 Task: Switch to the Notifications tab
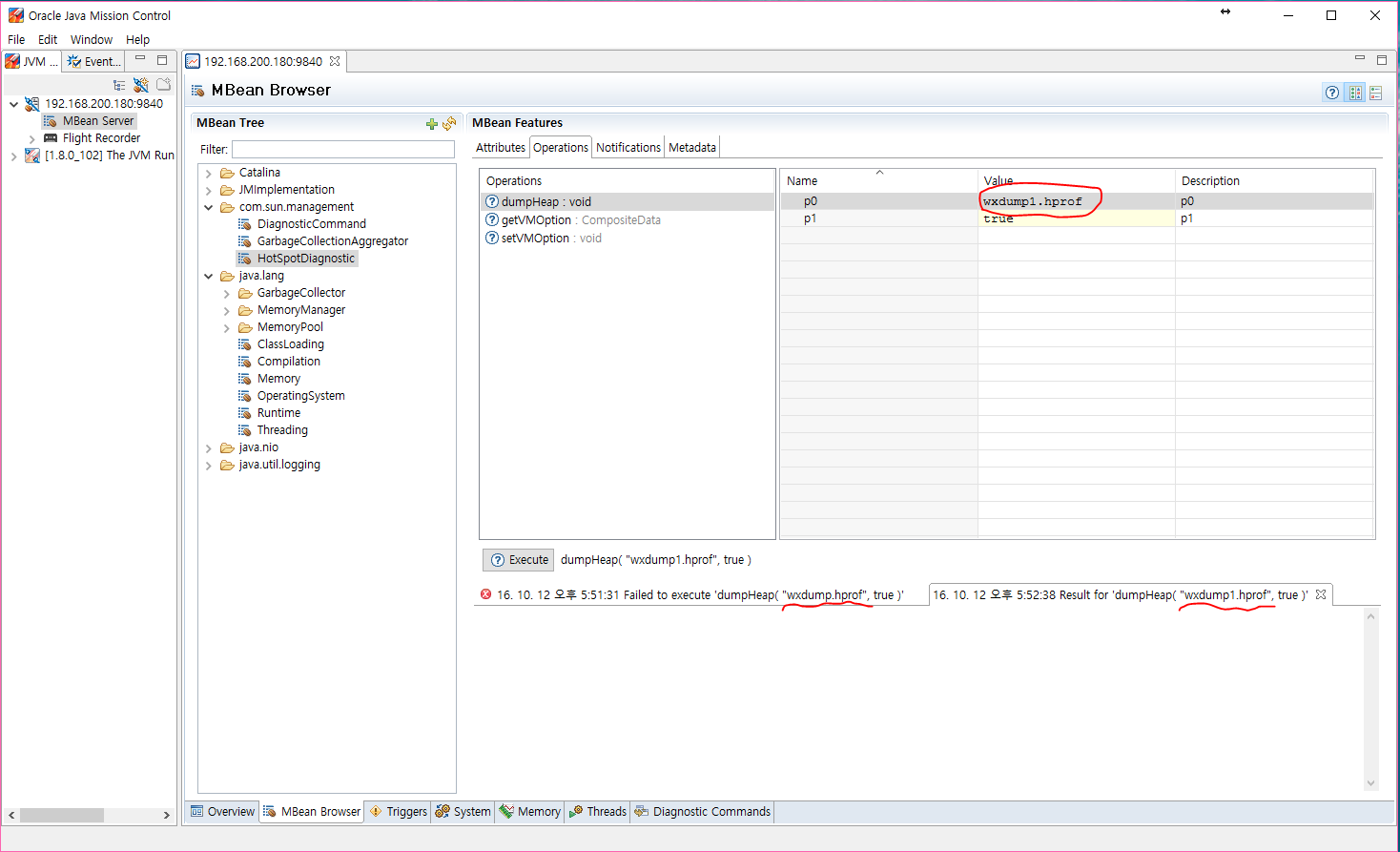coord(628,148)
